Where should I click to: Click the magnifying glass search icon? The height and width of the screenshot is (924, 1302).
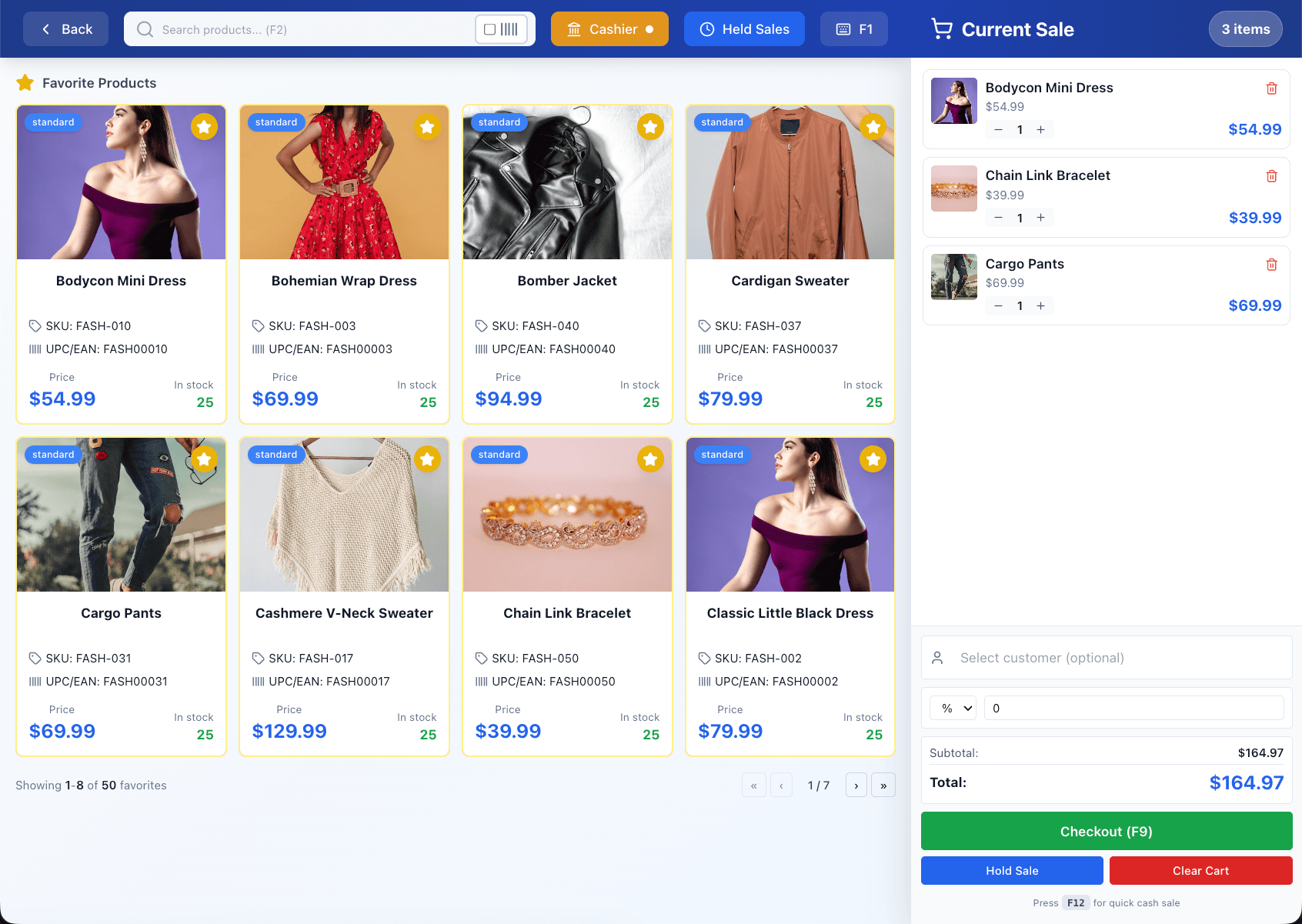(145, 29)
